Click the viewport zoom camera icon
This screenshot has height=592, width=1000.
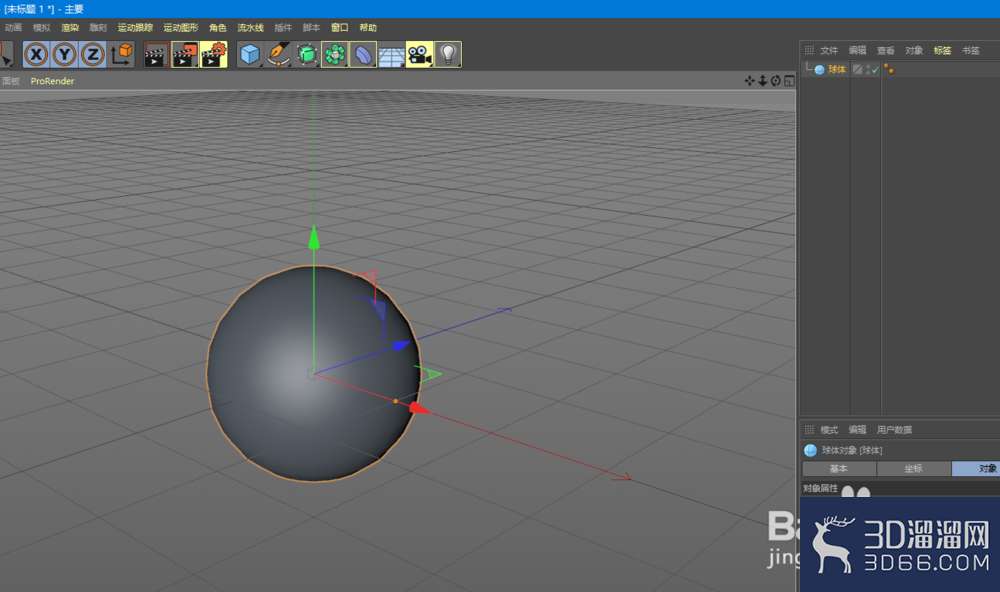[x=763, y=80]
